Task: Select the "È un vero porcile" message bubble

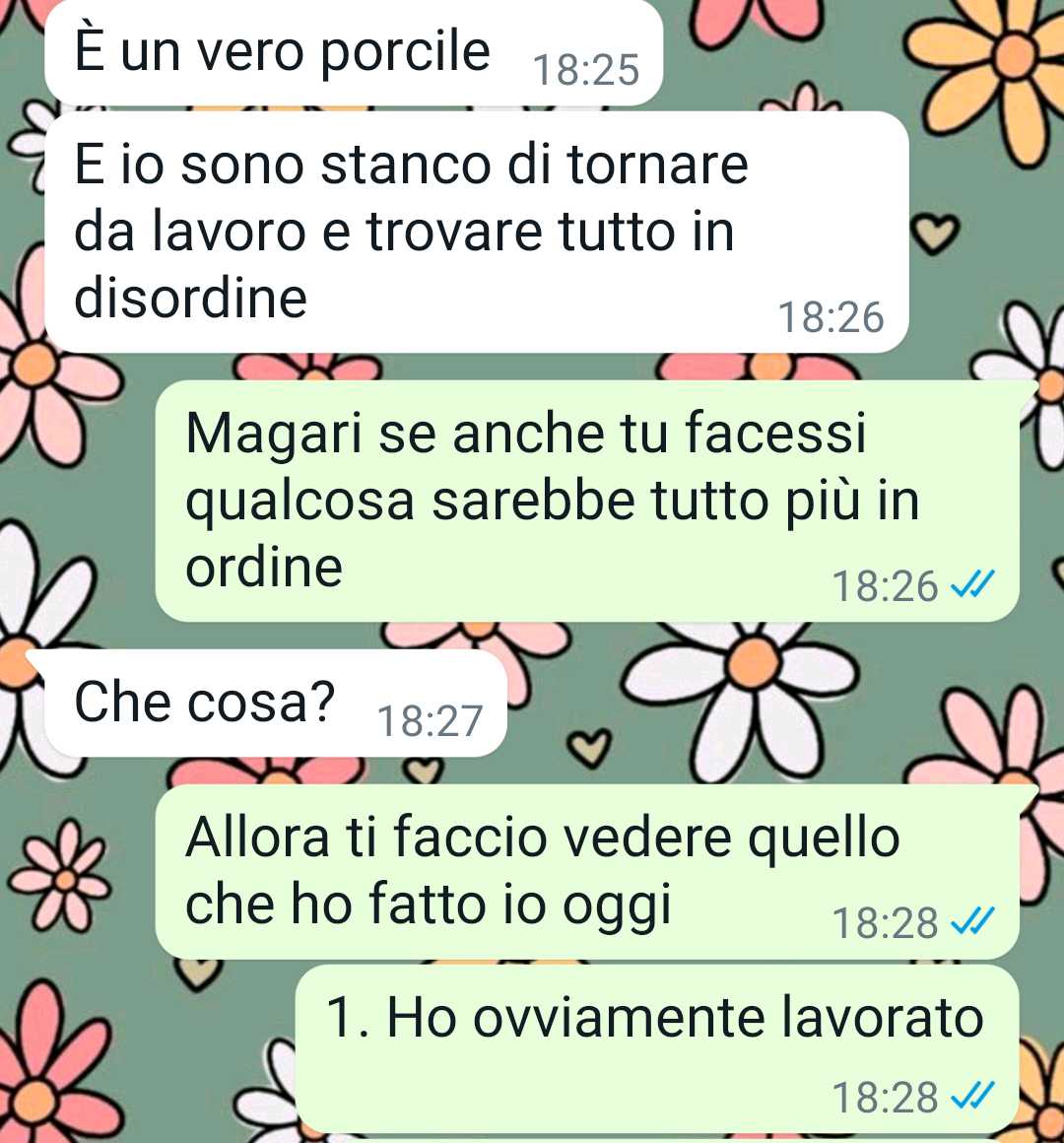Action: pyautogui.click(x=354, y=52)
